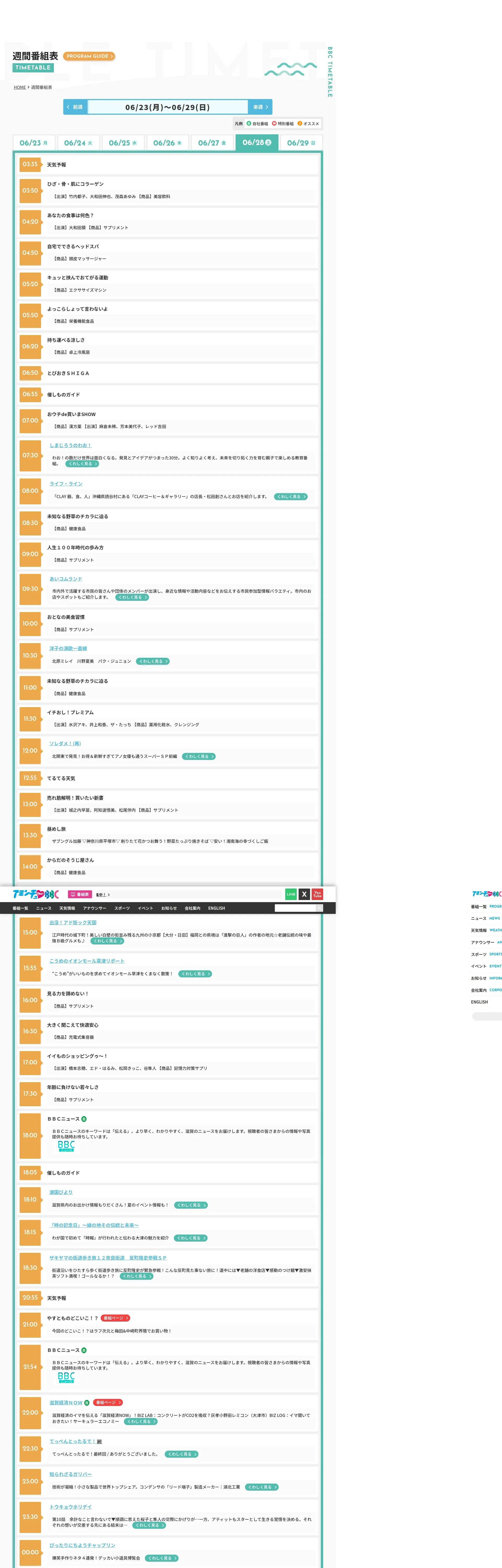Click red 番組ページ beside 滋賀経済NOW
Image resolution: width=502 pixels, height=1568 pixels.
[108, 1402]
